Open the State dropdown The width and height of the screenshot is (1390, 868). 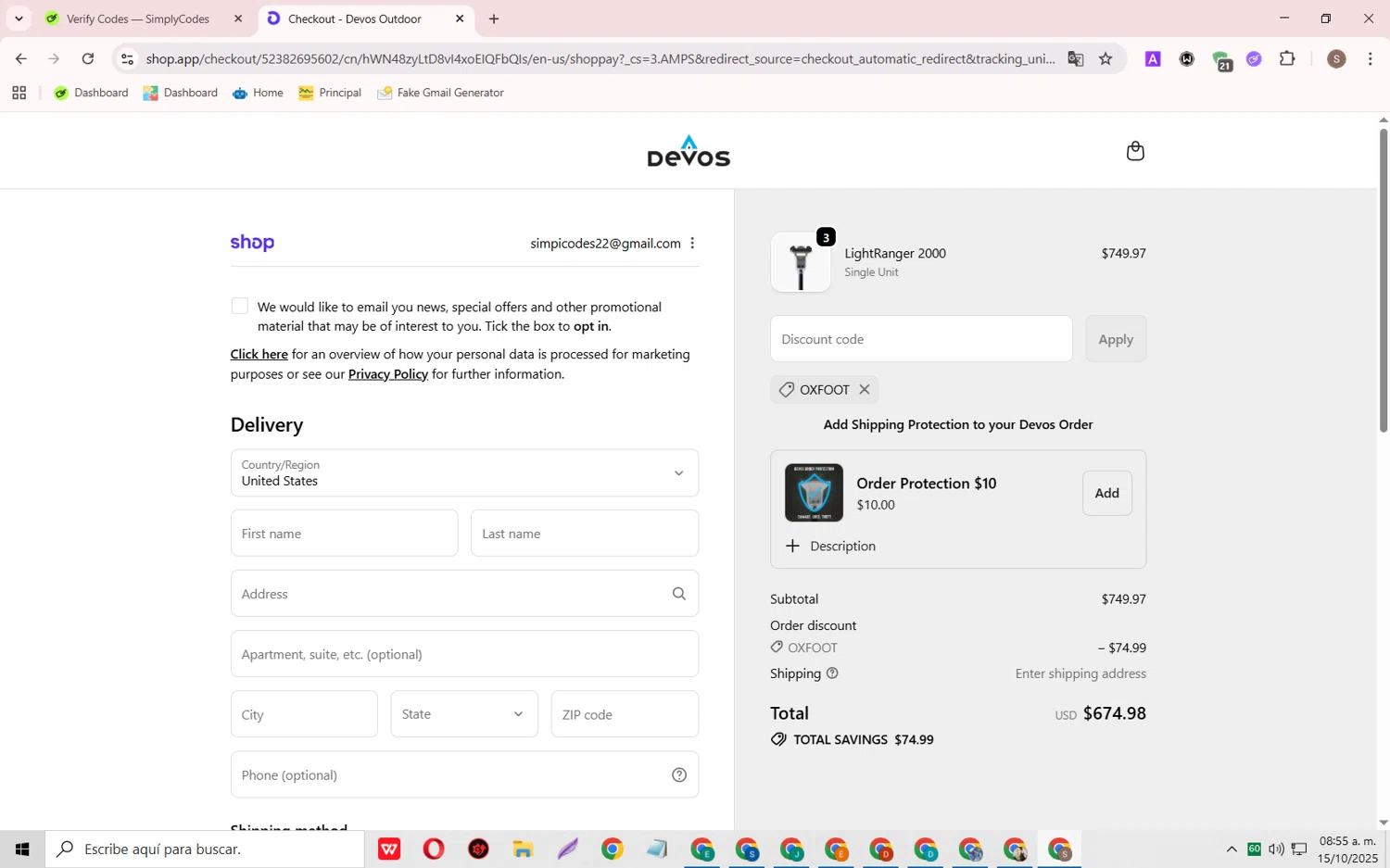click(x=464, y=714)
